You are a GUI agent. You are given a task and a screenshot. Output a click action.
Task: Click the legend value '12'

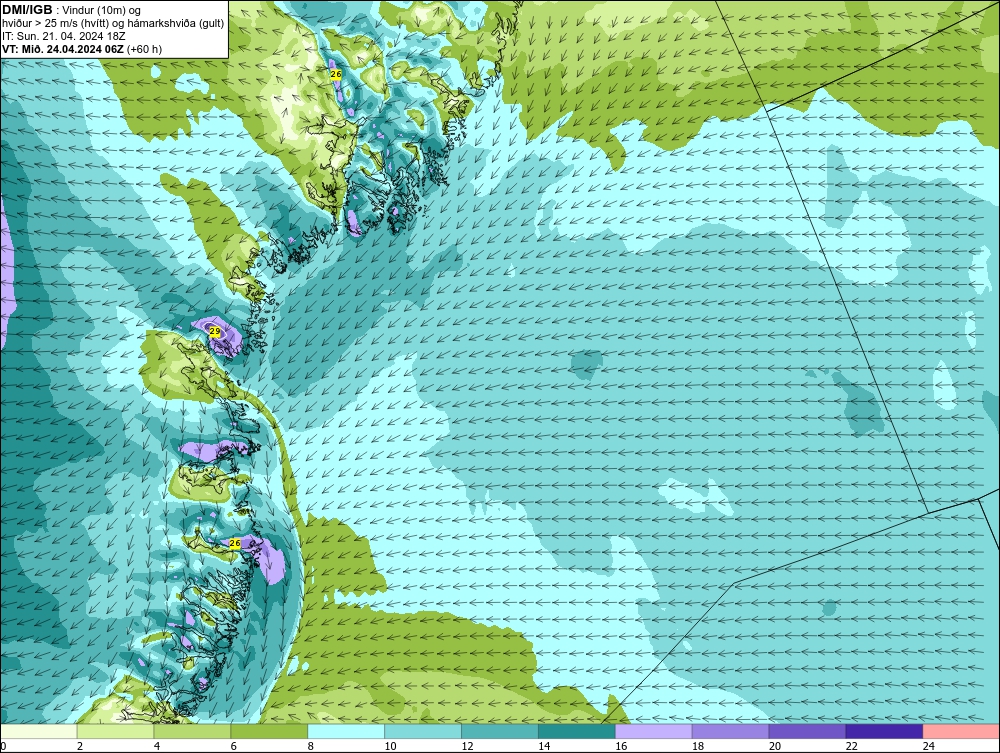click(x=467, y=746)
